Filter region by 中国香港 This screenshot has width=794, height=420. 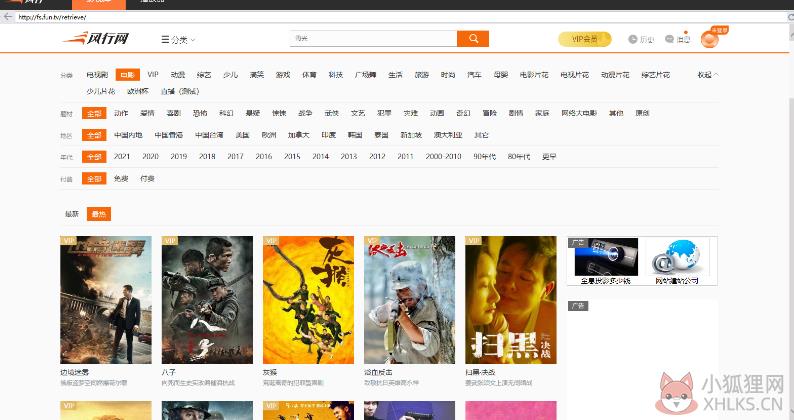169,135
